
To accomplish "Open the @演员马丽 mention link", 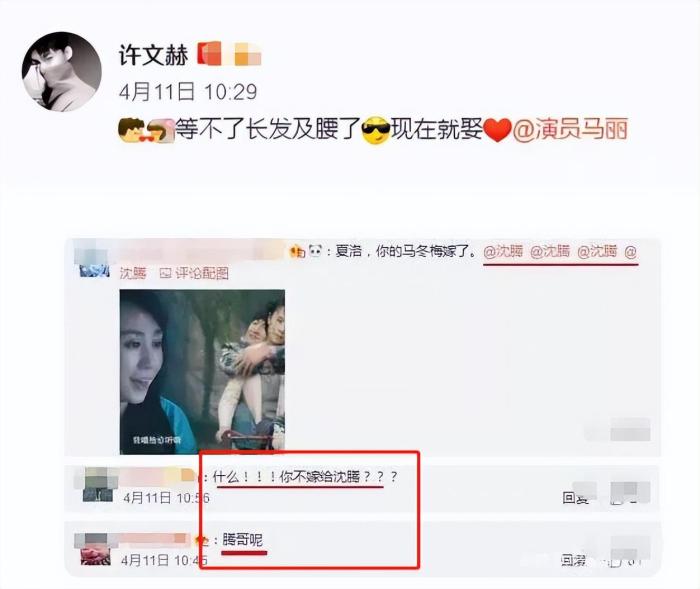I will point(570,129).
